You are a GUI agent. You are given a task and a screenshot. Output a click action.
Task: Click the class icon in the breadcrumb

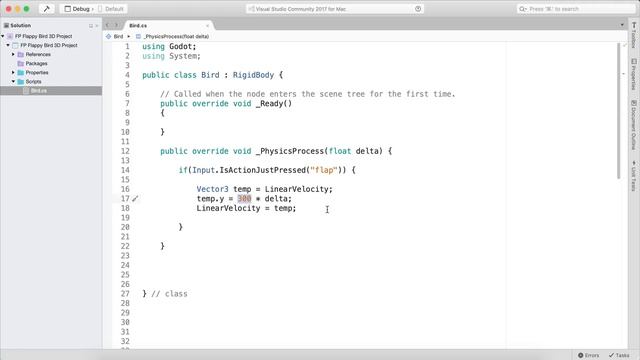coord(108,36)
